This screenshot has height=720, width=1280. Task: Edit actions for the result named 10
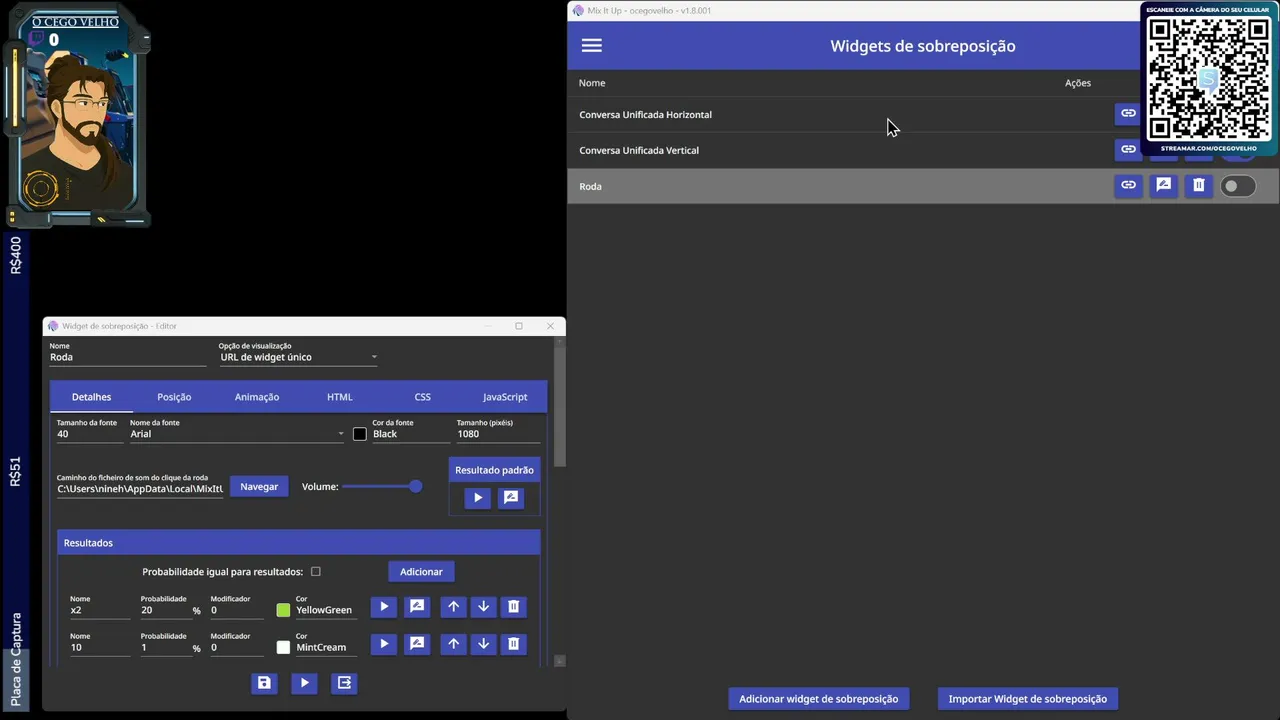coord(417,644)
